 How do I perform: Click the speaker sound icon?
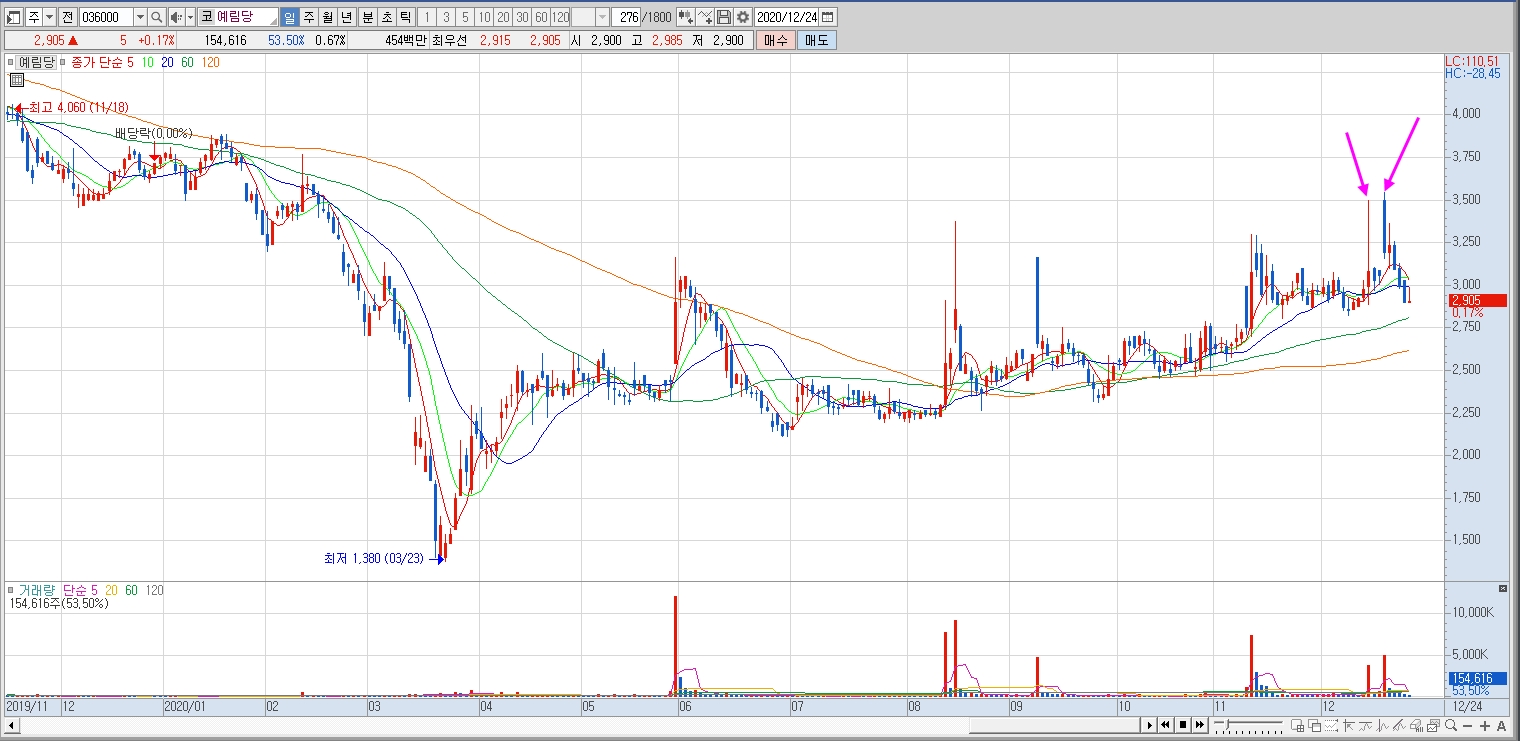[x=176, y=17]
